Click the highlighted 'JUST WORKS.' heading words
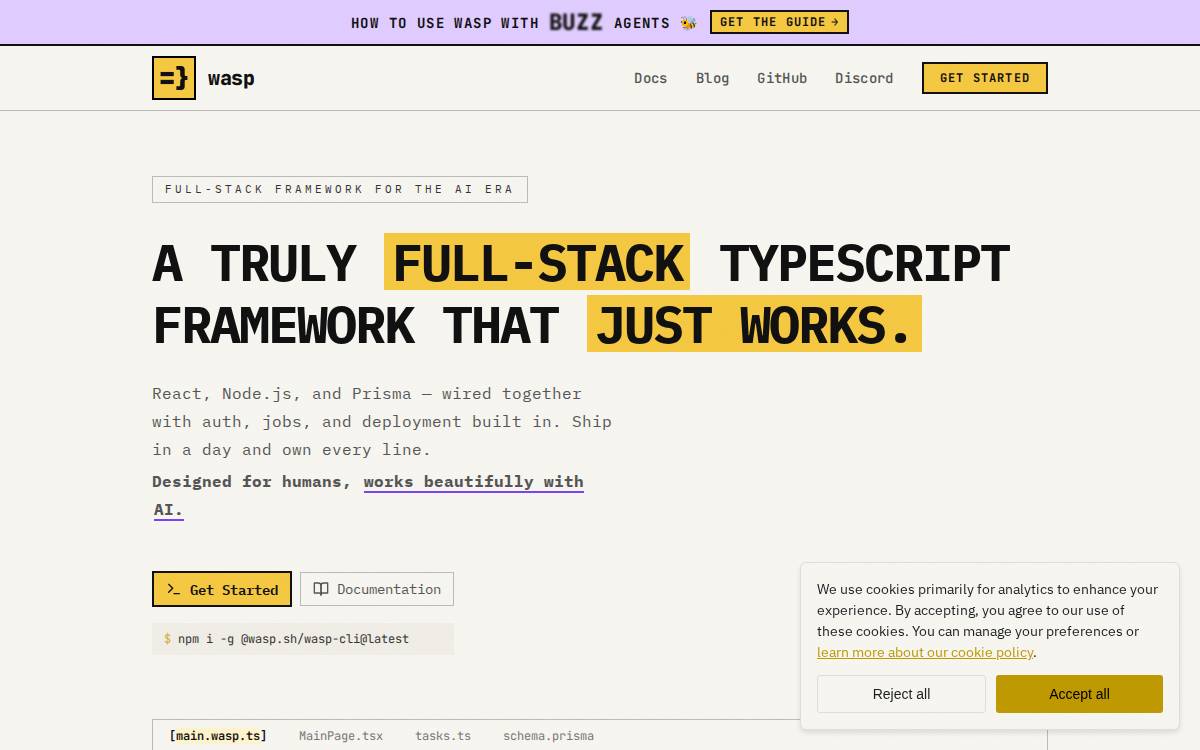1200x750 pixels. point(754,324)
